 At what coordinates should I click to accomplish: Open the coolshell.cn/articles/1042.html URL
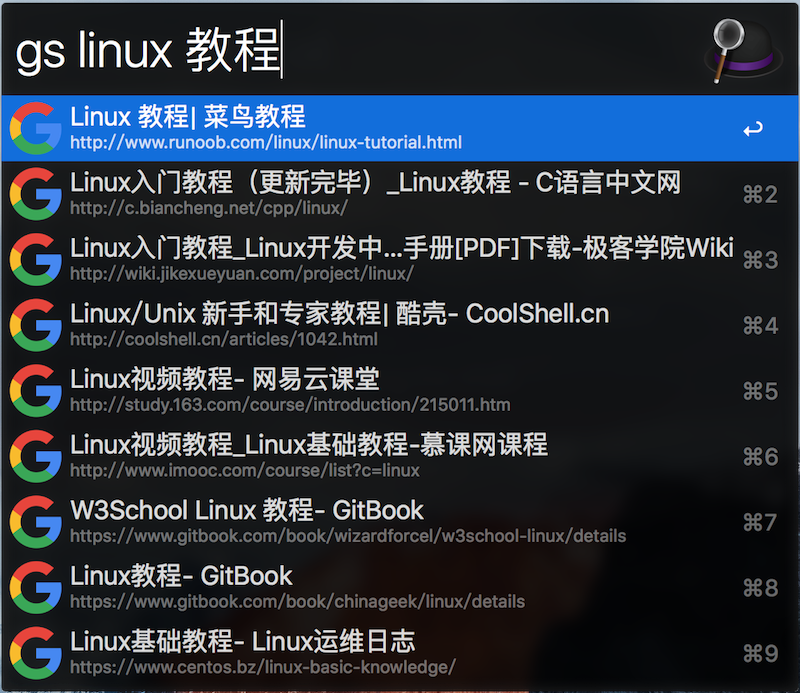pos(224,340)
